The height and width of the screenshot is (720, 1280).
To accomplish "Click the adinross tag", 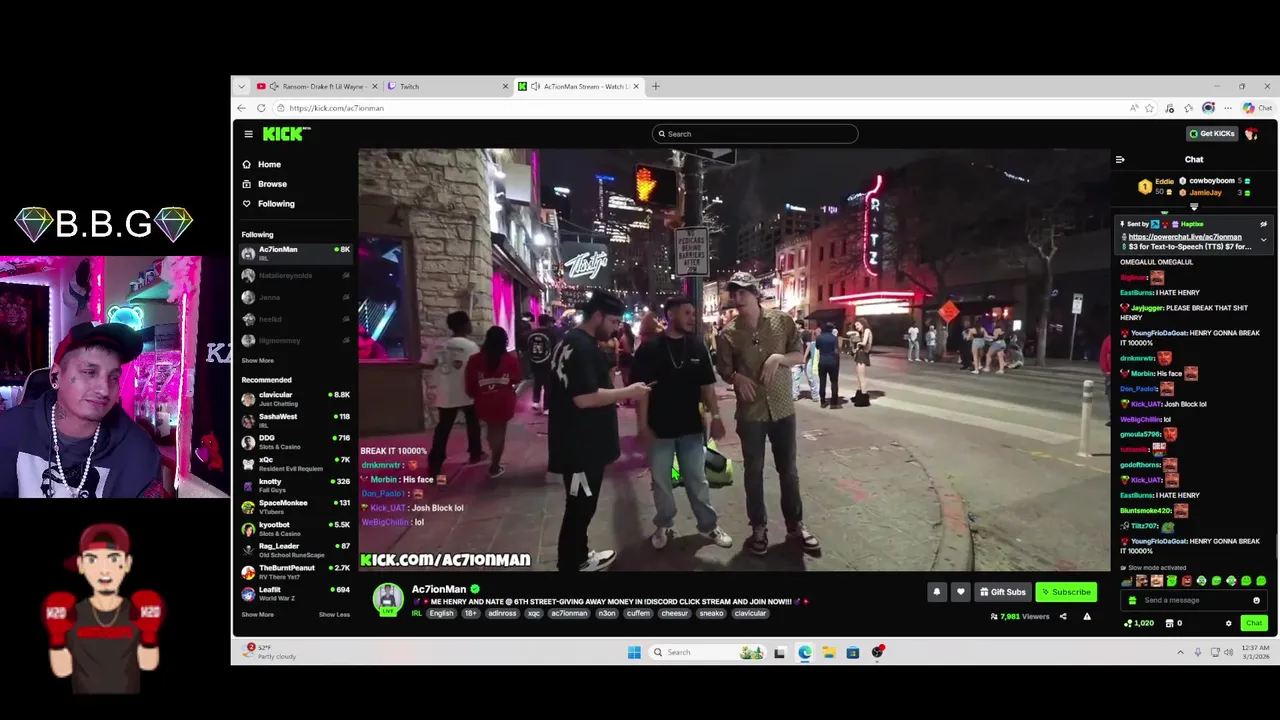I will pos(502,614).
